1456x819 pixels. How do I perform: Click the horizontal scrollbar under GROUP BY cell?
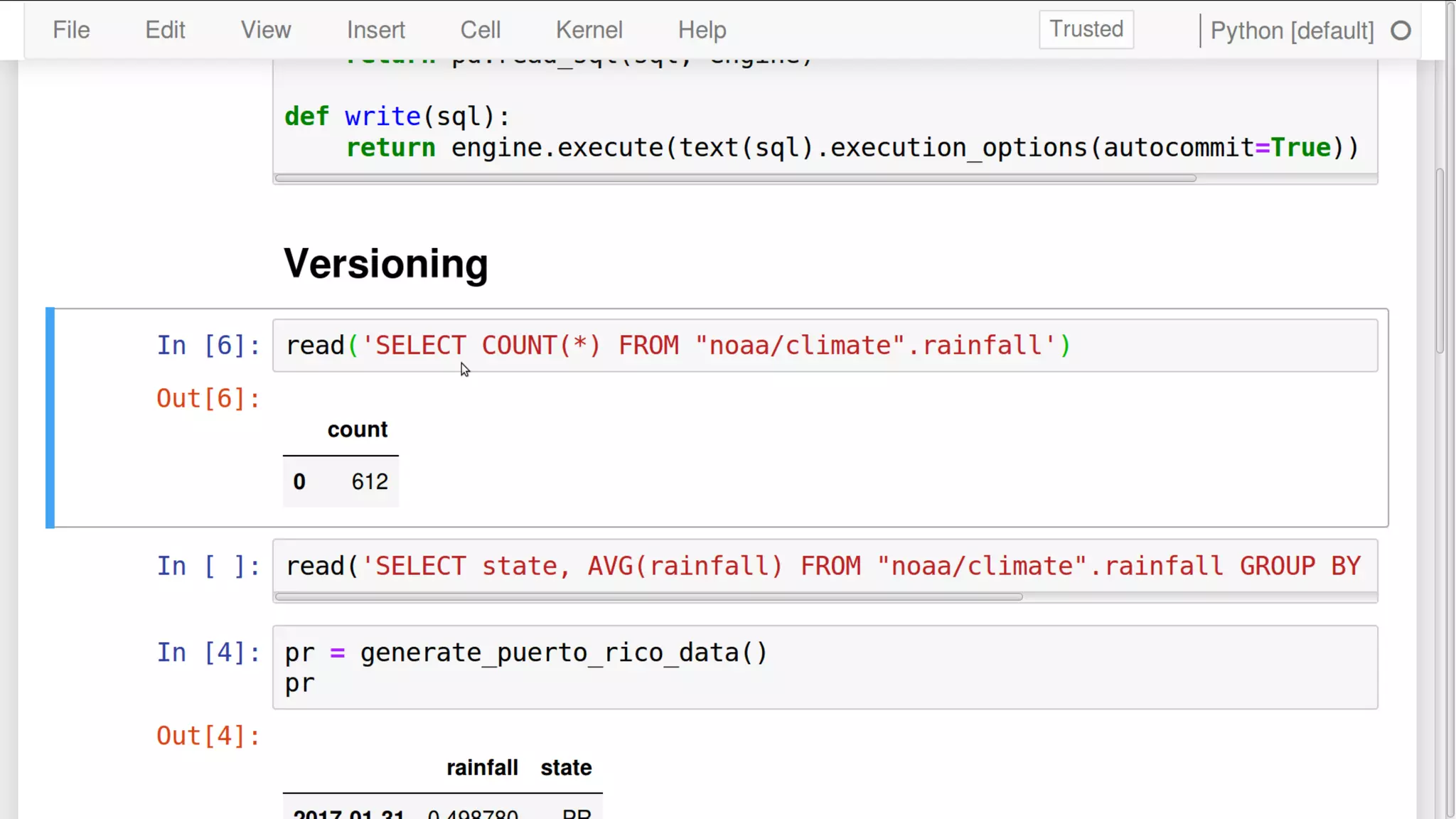click(648, 597)
